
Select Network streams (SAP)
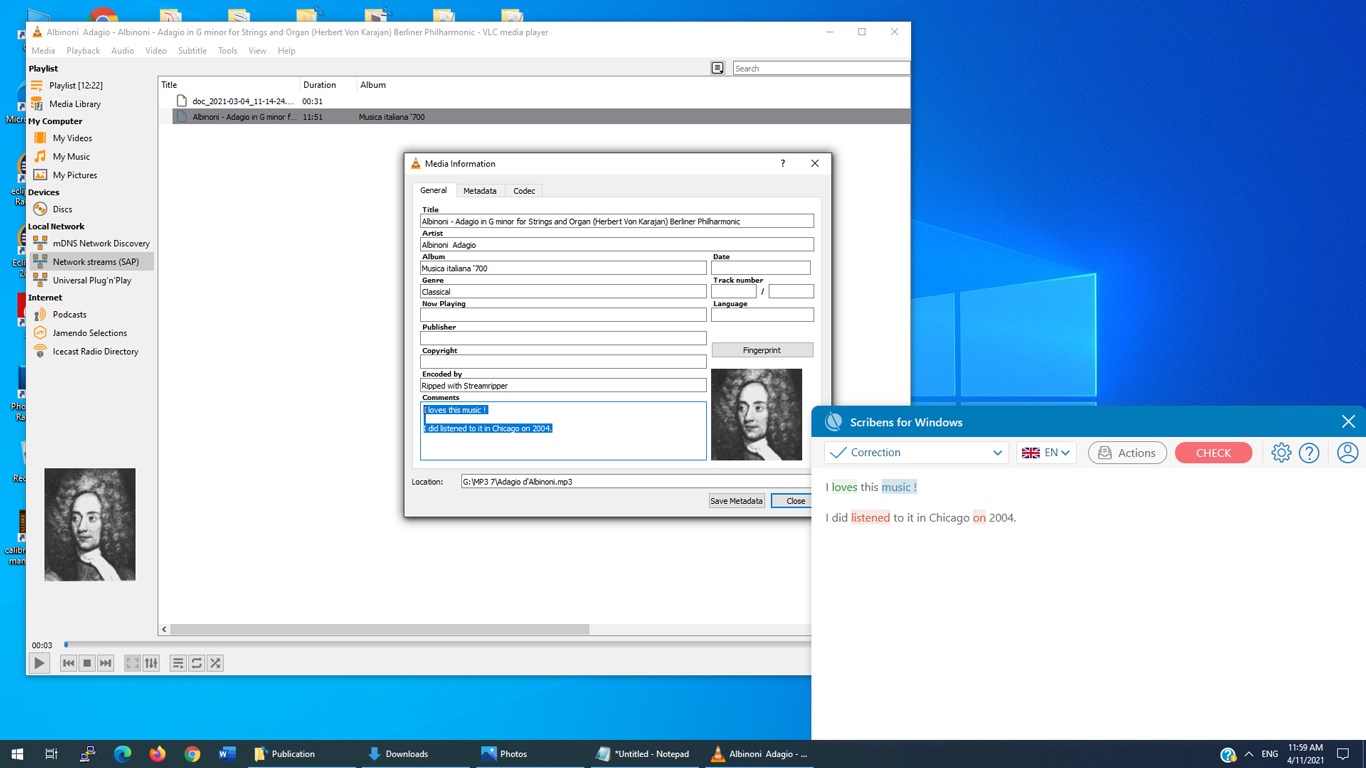click(x=91, y=262)
